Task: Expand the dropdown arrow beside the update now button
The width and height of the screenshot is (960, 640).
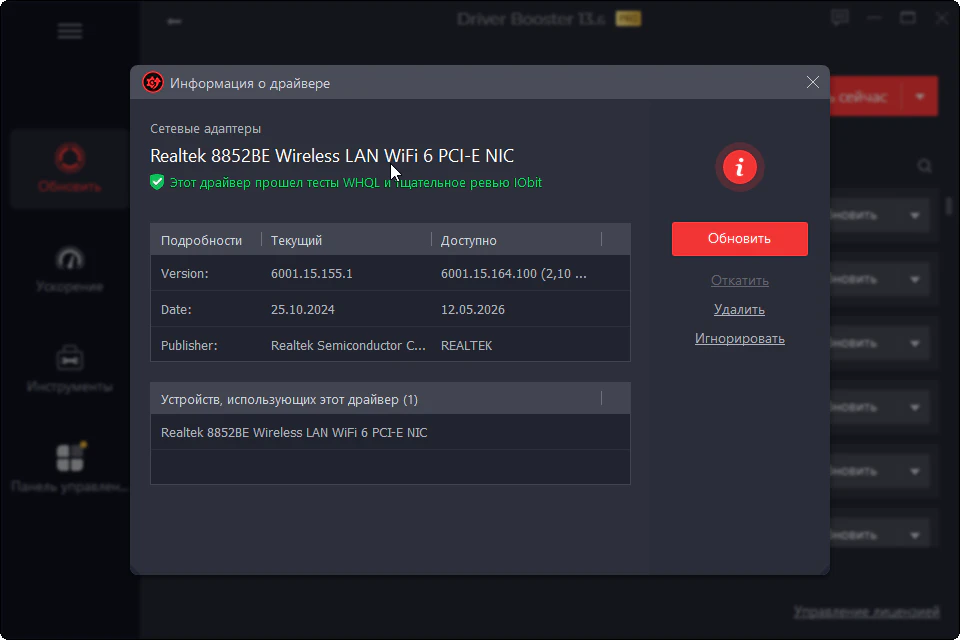Action: point(920,96)
